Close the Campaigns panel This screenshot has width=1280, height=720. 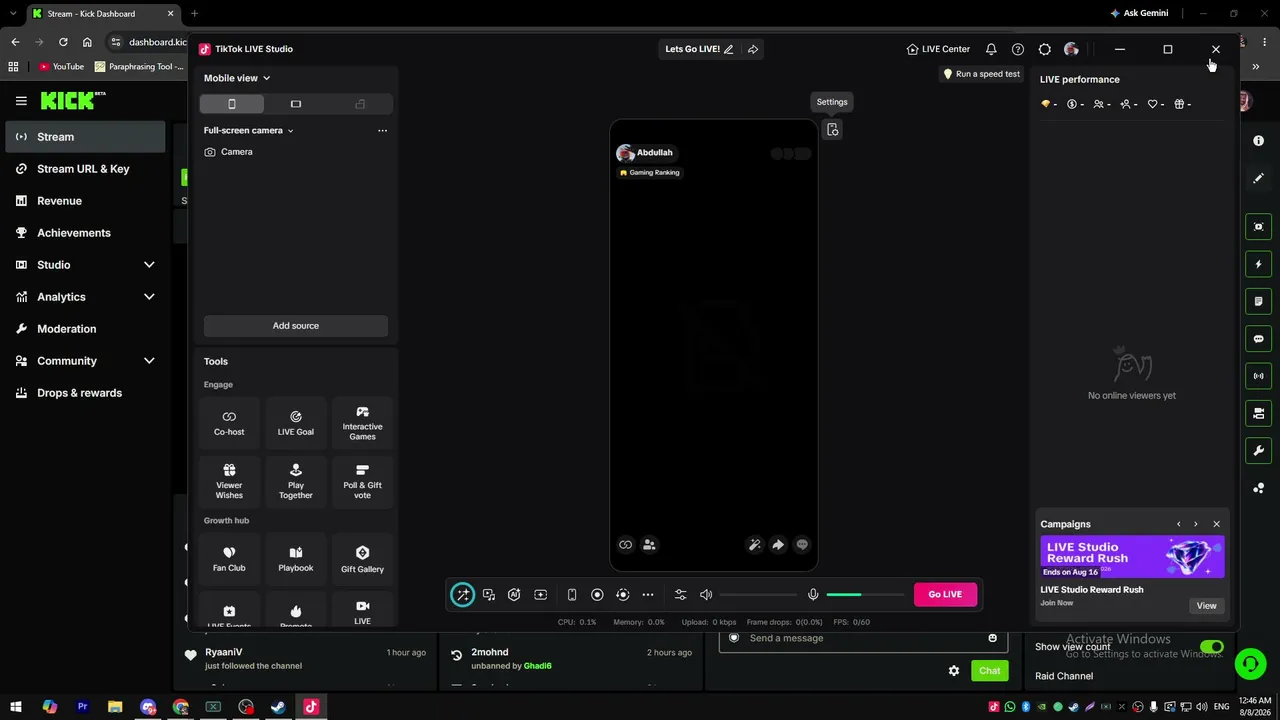[1216, 524]
